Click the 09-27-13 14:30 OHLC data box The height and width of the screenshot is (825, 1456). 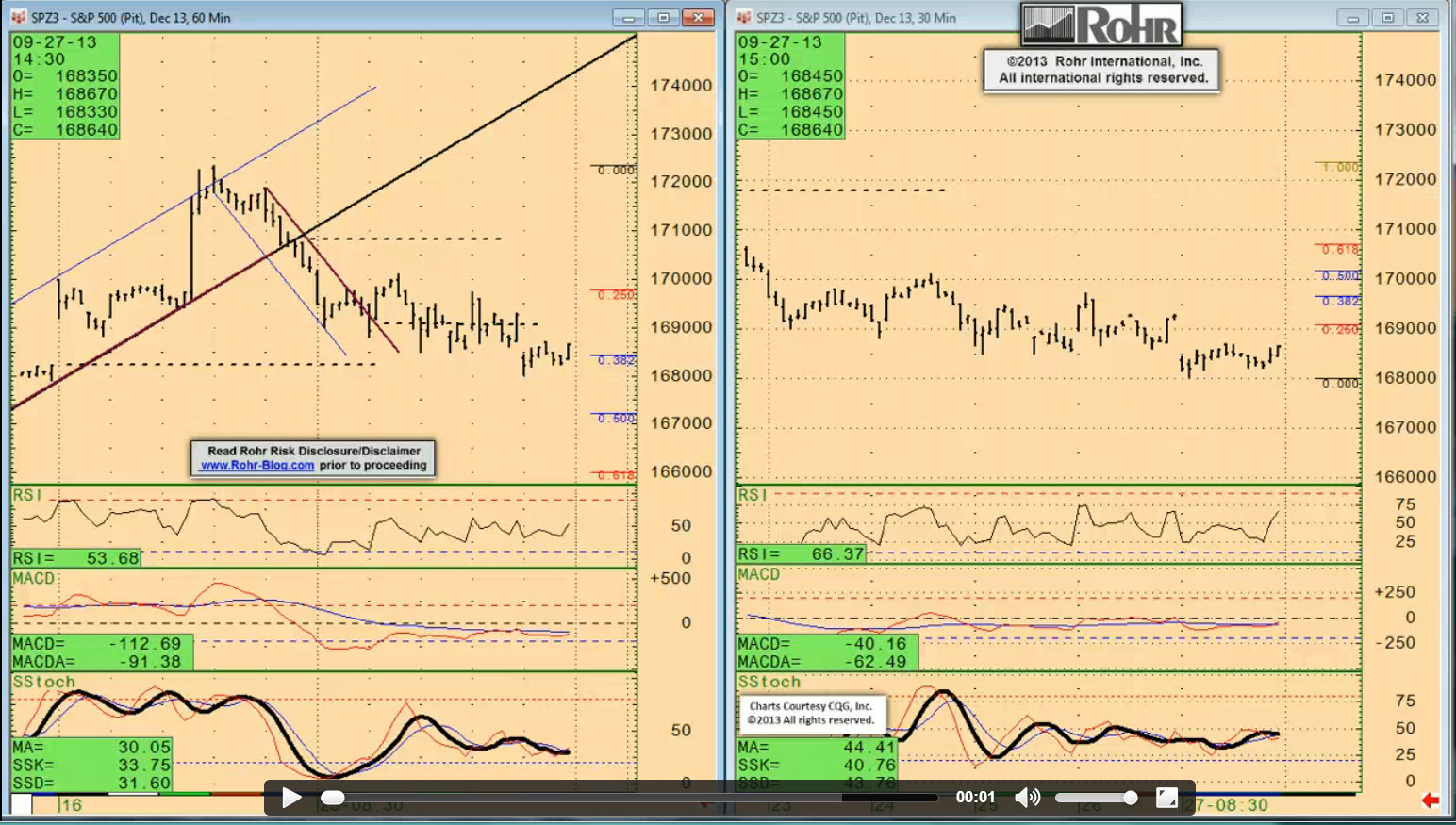pyautogui.click(x=65, y=86)
